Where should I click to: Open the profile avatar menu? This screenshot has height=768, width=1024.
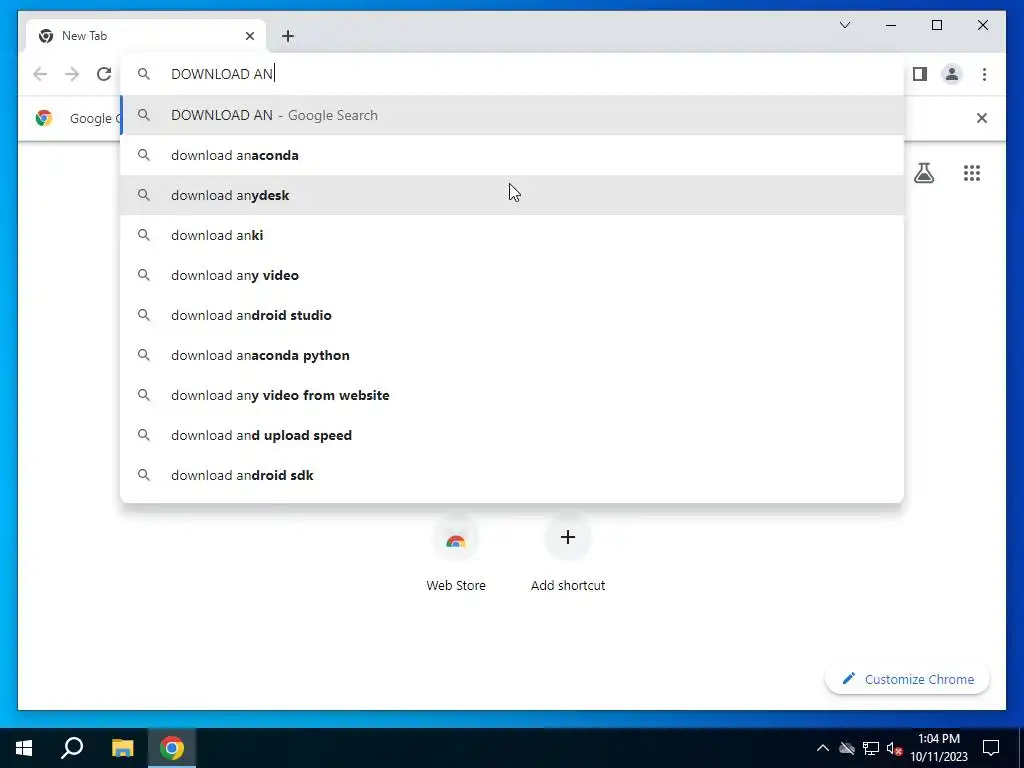coord(952,74)
